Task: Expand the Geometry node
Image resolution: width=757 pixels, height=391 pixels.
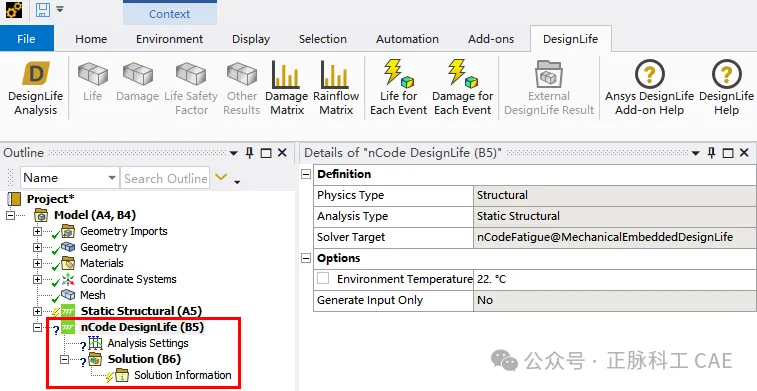Action: pos(37,247)
